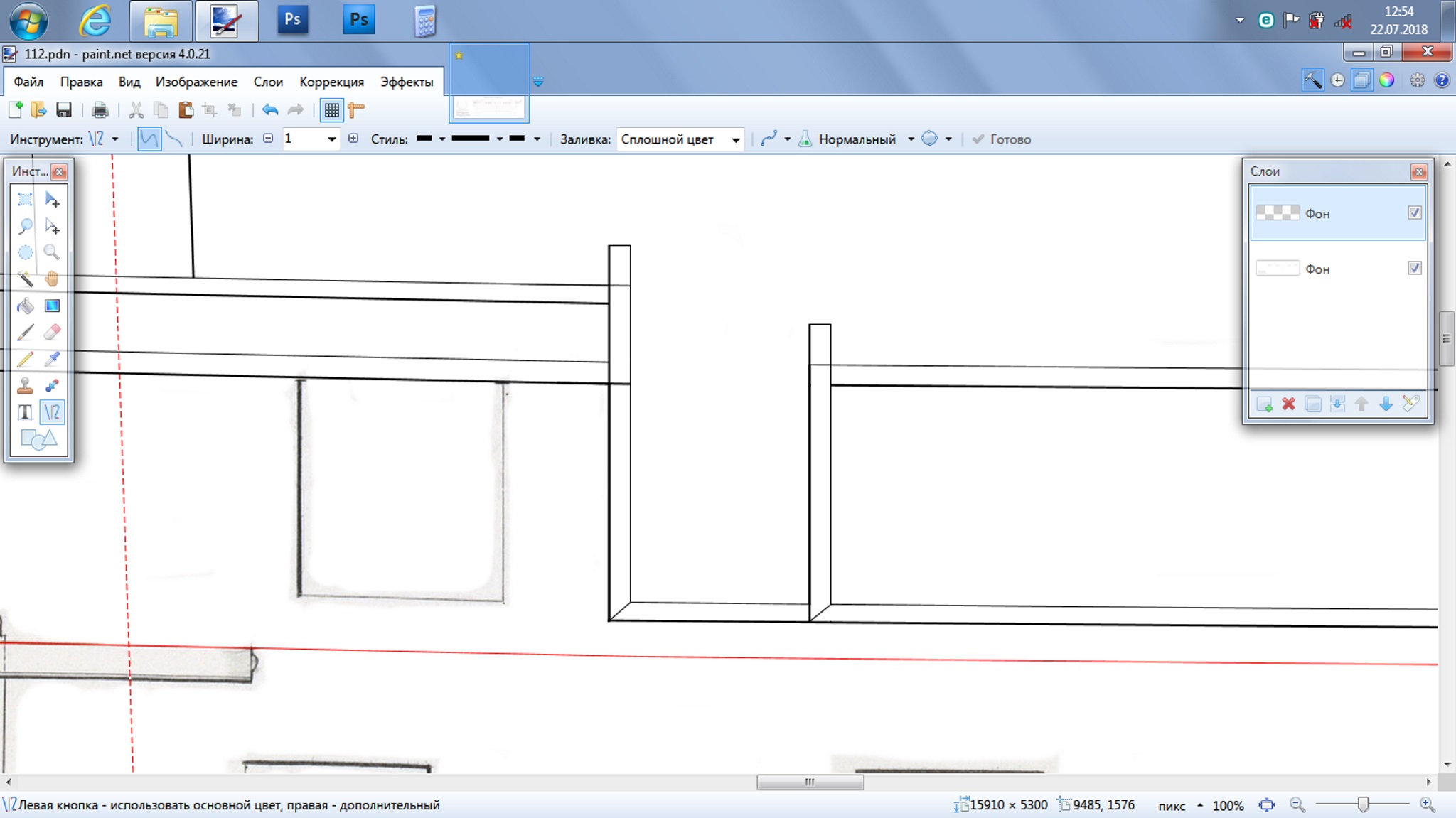Paste from clipboard toolbar icon
This screenshot has height=818, width=1456.
(x=186, y=109)
